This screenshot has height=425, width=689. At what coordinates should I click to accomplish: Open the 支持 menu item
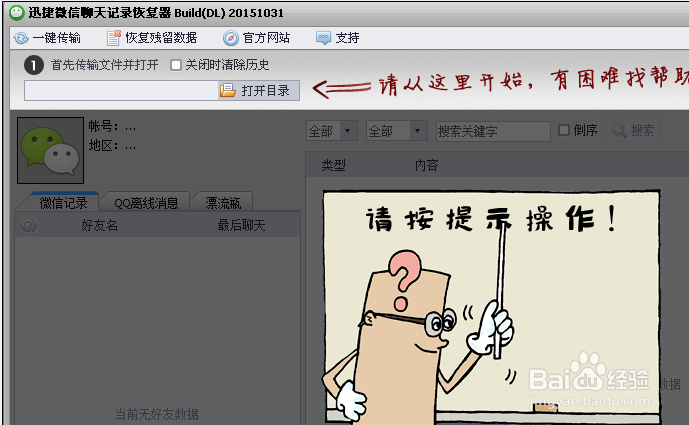click(x=338, y=38)
